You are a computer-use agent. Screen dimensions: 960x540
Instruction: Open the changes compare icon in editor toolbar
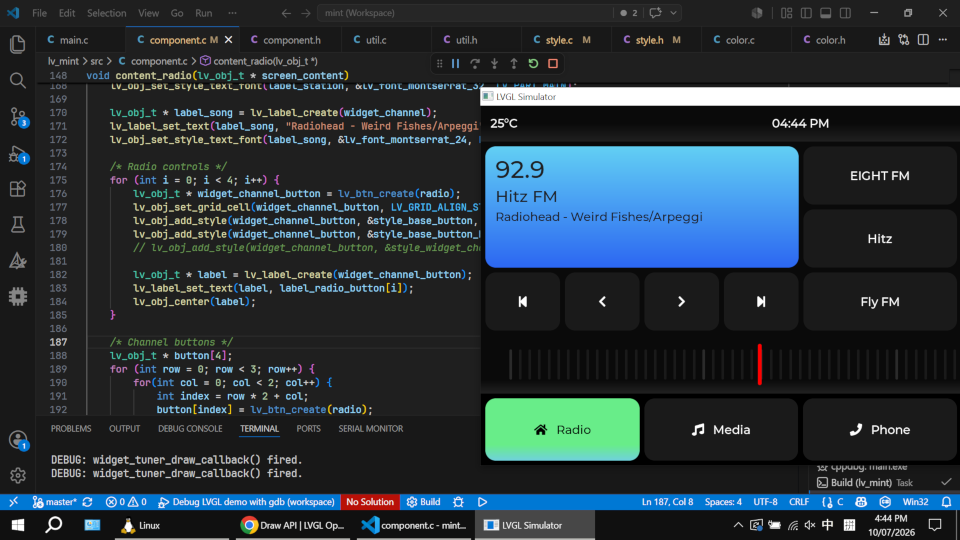[904, 40]
